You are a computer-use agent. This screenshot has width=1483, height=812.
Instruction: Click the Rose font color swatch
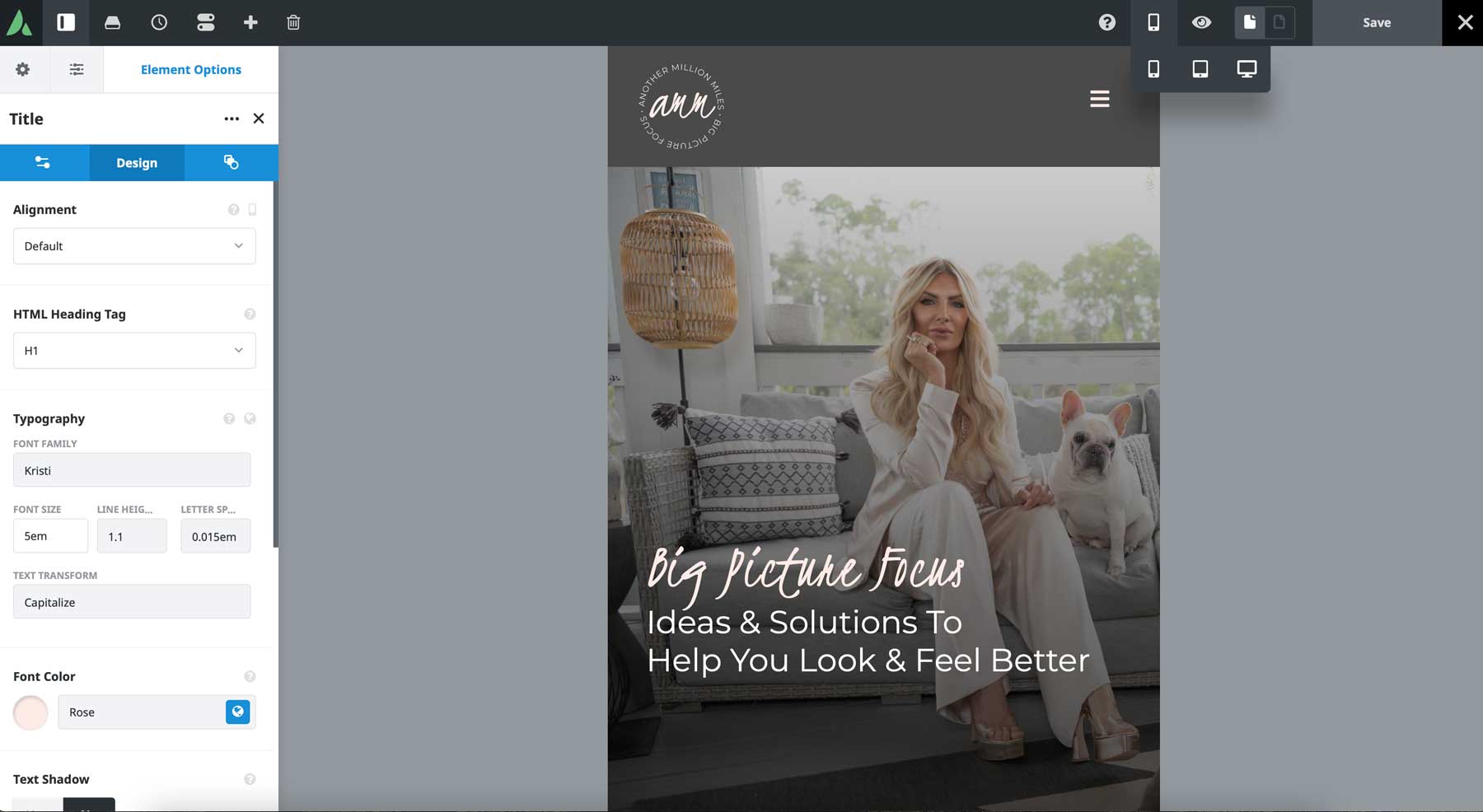pos(30,712)
